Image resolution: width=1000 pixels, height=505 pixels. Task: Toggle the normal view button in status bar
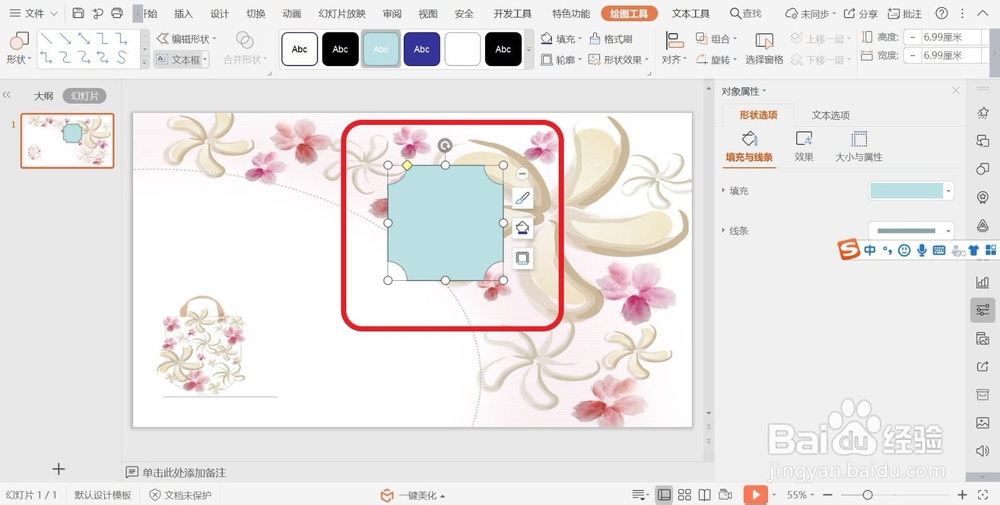click(664, 495)
